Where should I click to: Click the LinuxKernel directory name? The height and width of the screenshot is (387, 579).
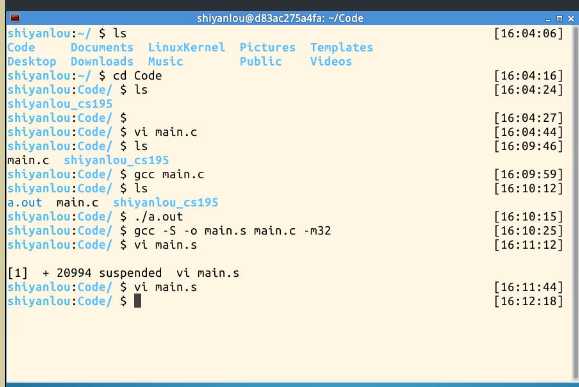186,47
